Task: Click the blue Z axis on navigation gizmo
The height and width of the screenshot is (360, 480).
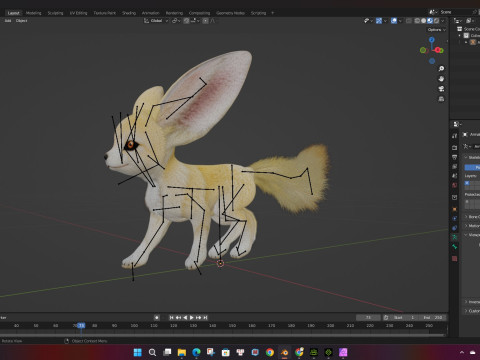Action: 432,40
